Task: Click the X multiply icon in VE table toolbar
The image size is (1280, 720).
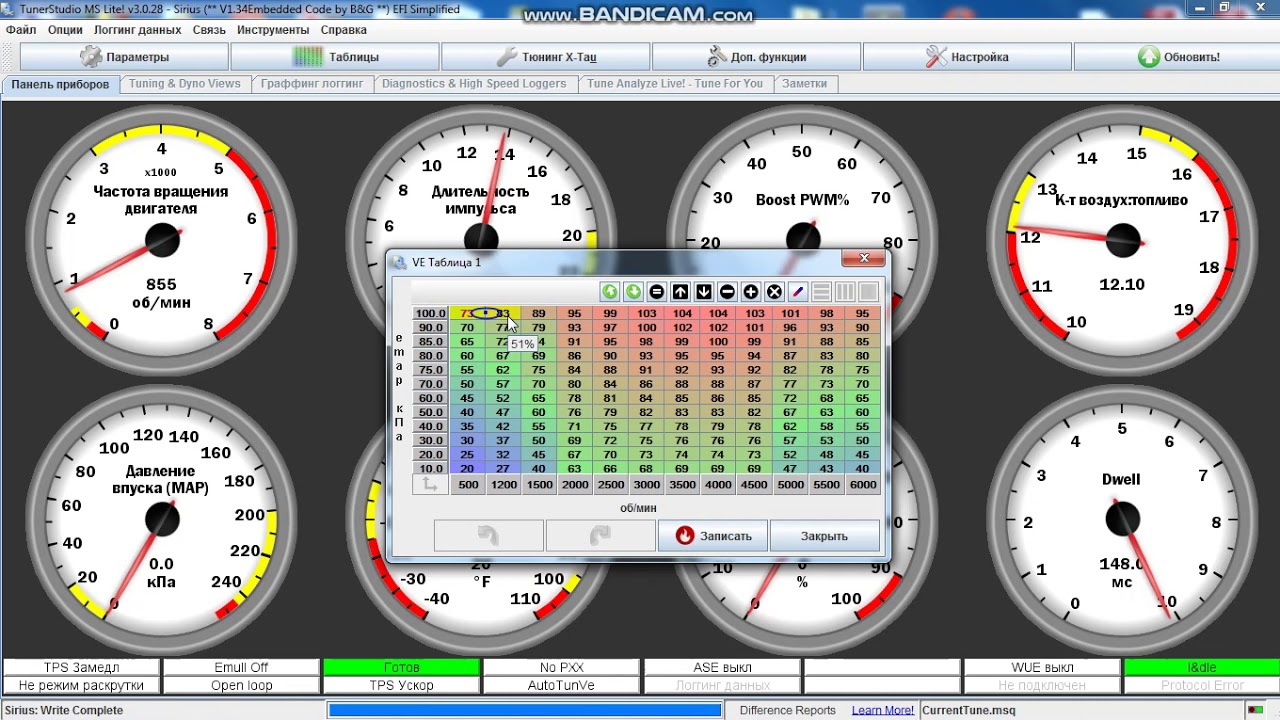Action: coord(774,292)
